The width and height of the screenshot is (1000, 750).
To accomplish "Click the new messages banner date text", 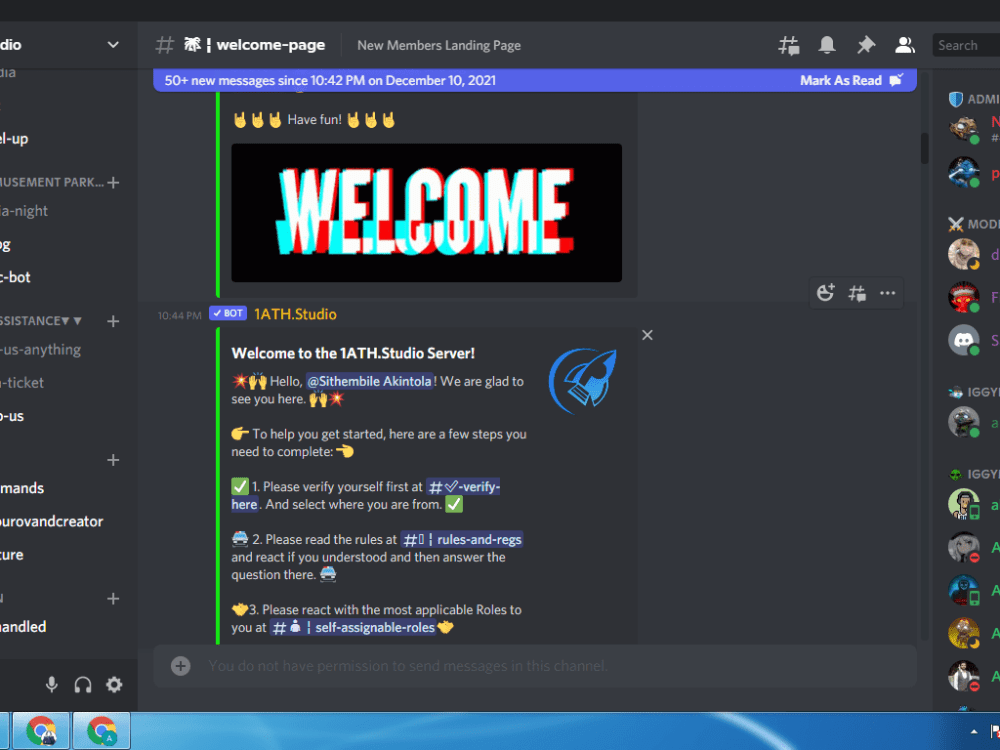I will pos(330,80).
